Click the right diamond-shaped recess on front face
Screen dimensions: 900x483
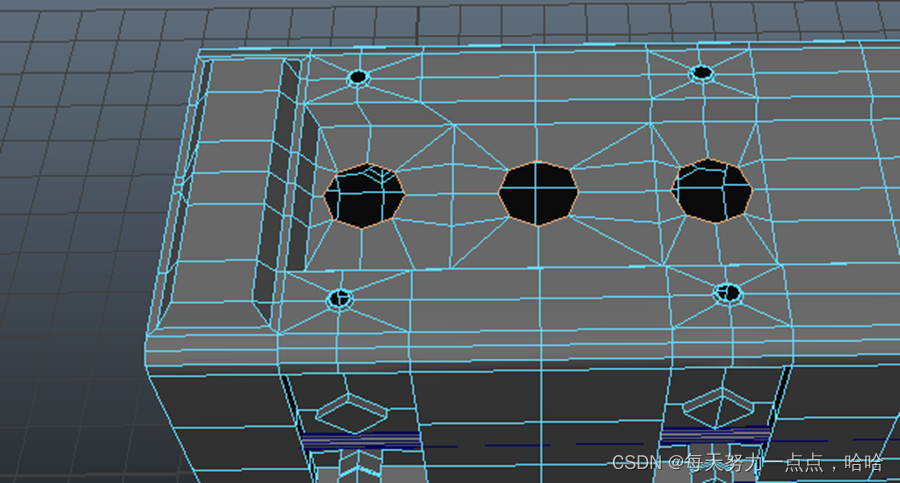(x=718, y=407)
